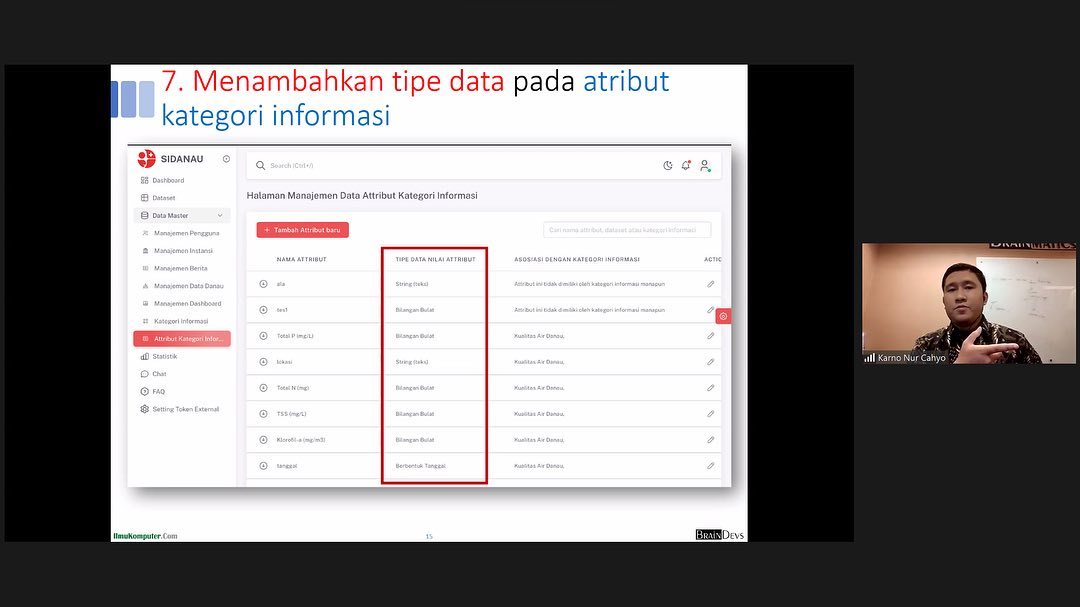Expand the 'ala' attribute row
This screenshot has width=1080, height=607.
point(264,284)
